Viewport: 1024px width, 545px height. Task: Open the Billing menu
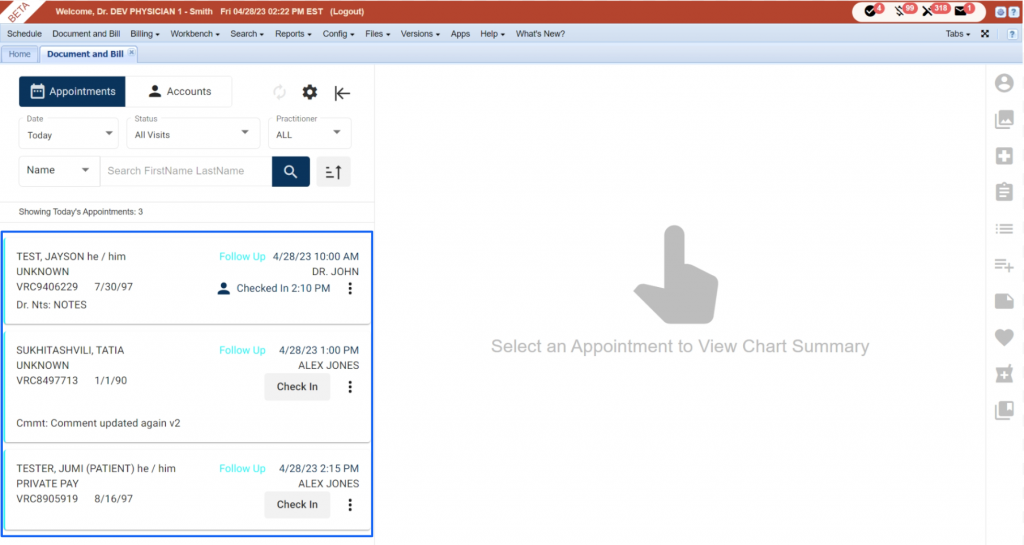click(x=144, y=34)
